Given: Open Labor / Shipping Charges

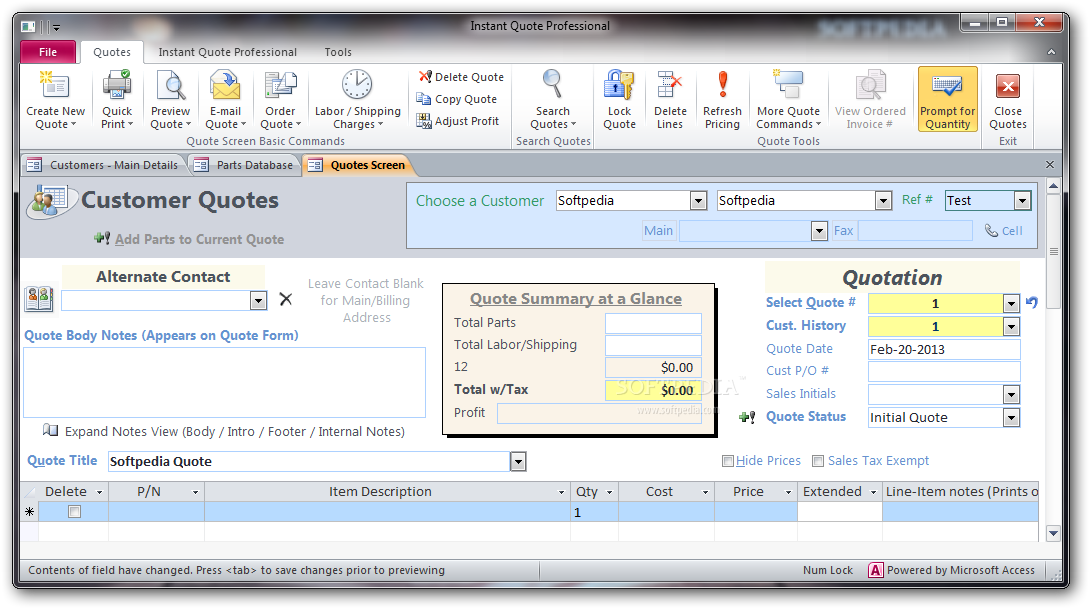Looking at the screenshot, I should pyautogui.click(x=357, y=100).
